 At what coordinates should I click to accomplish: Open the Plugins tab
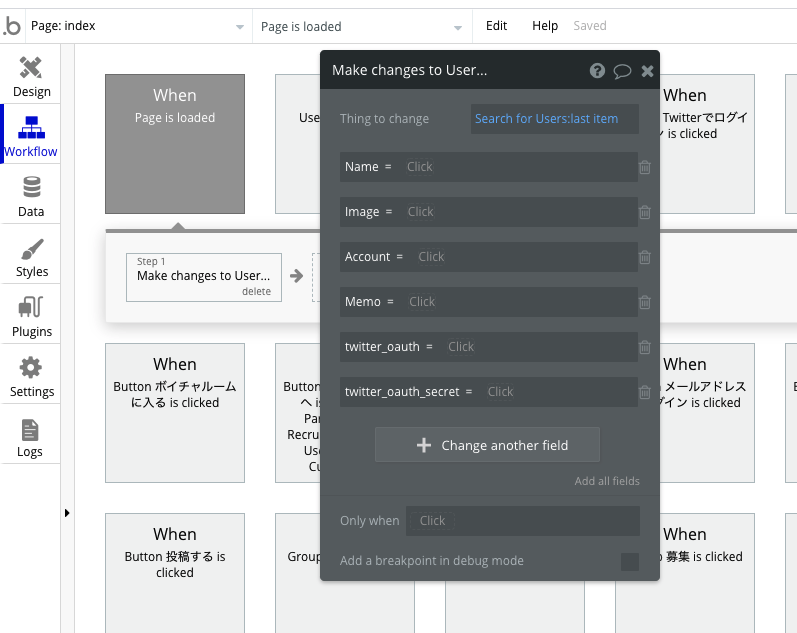click(x=32, y=316)
